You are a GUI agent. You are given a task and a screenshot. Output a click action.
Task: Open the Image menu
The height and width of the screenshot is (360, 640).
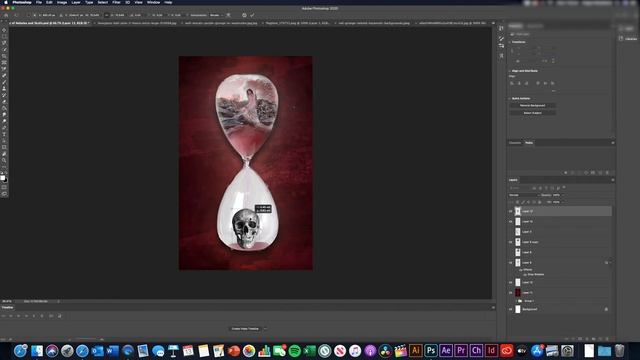click(62, 2)
